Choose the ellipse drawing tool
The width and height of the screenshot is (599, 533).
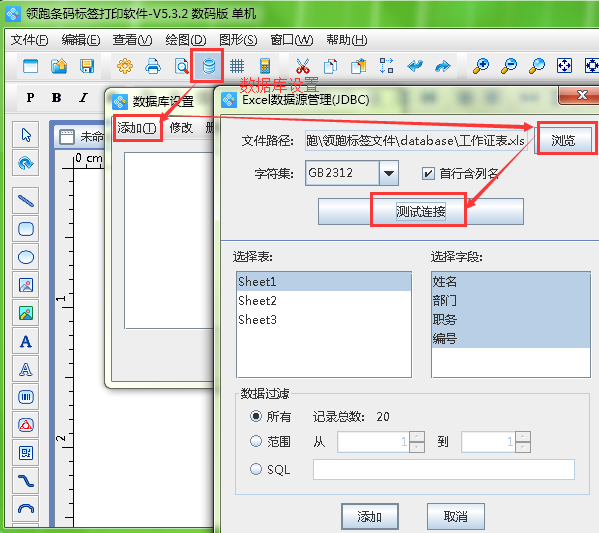tap(26, 257)
